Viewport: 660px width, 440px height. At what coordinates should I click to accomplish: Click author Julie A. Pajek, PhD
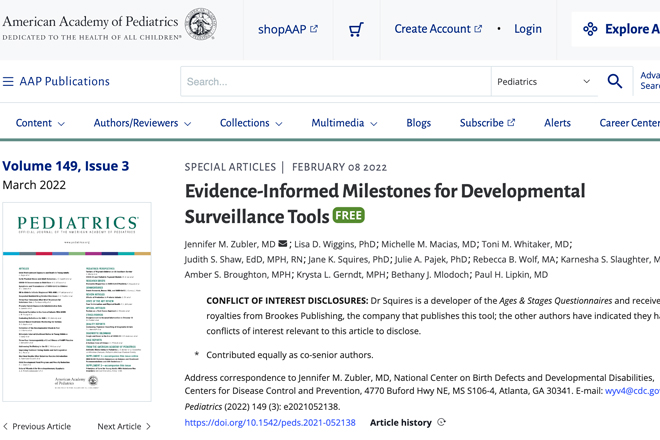point(431,259)
